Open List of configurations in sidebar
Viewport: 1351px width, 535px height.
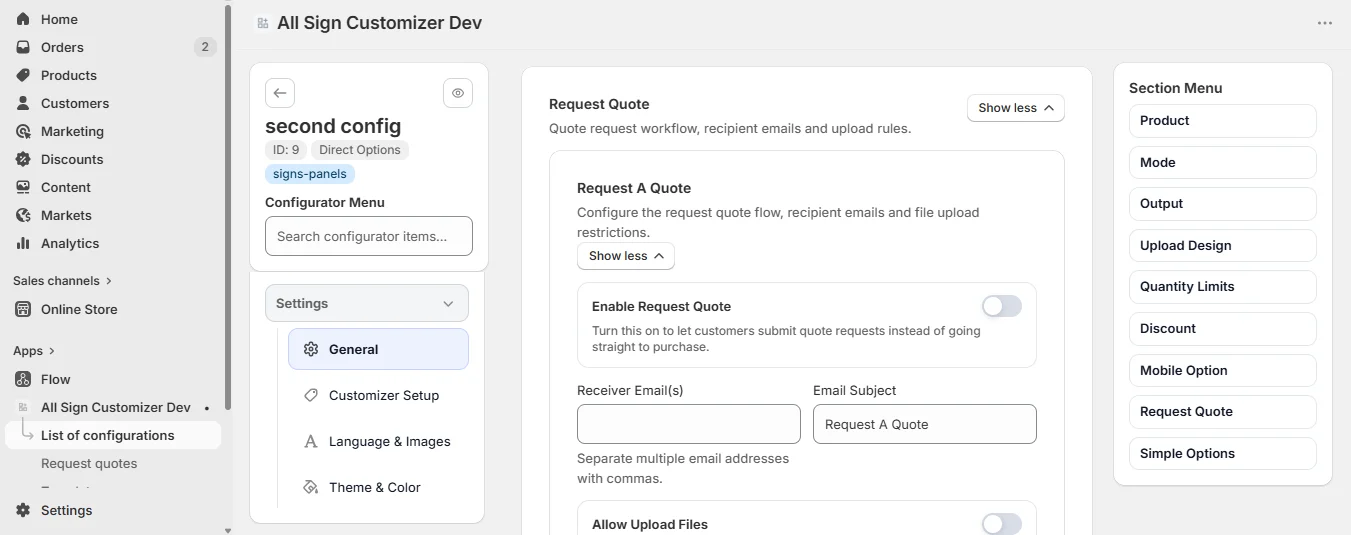coord(113,435)
